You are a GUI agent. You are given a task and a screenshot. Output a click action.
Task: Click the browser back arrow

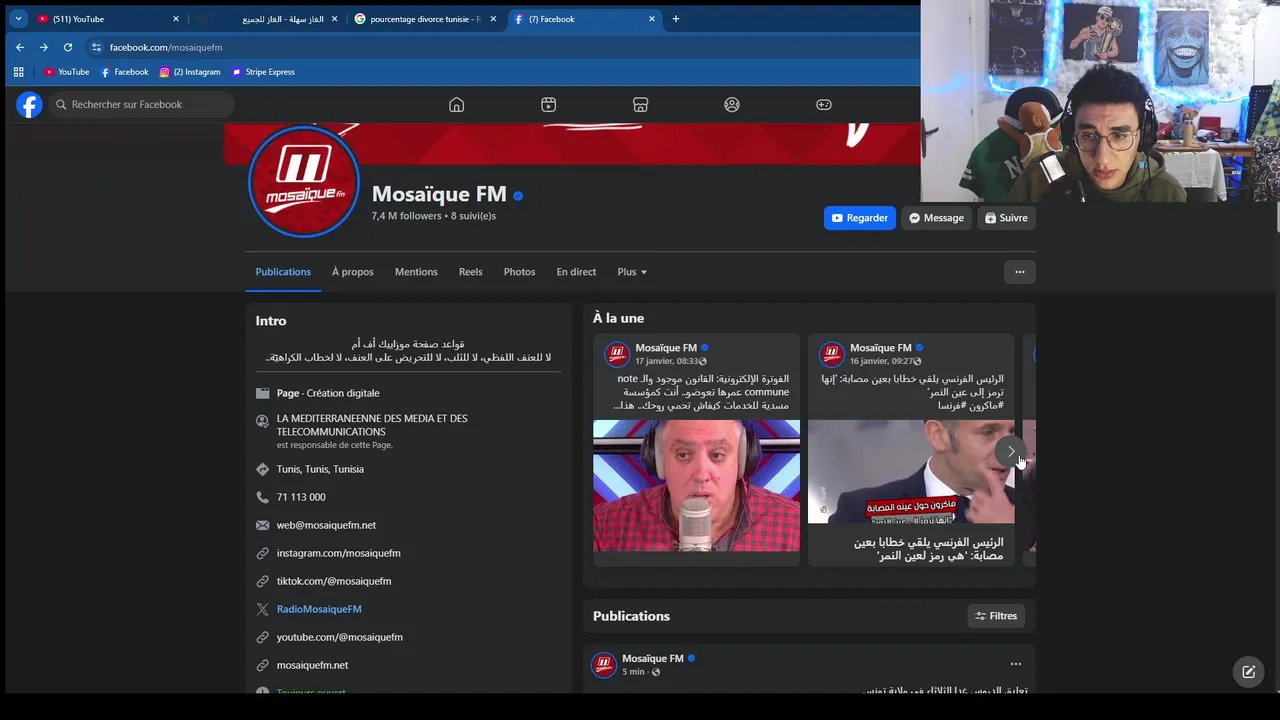[x=19, y=47]
